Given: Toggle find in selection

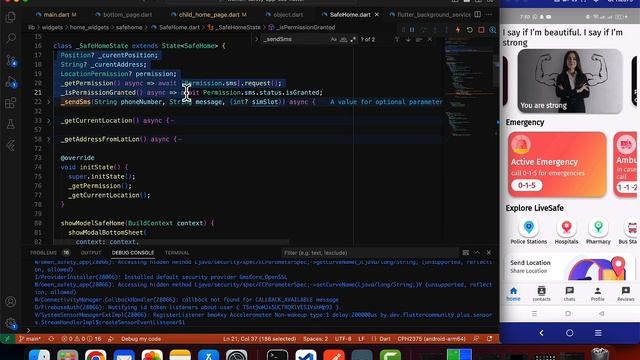Looking at the screenshot, I should point(419,40).
